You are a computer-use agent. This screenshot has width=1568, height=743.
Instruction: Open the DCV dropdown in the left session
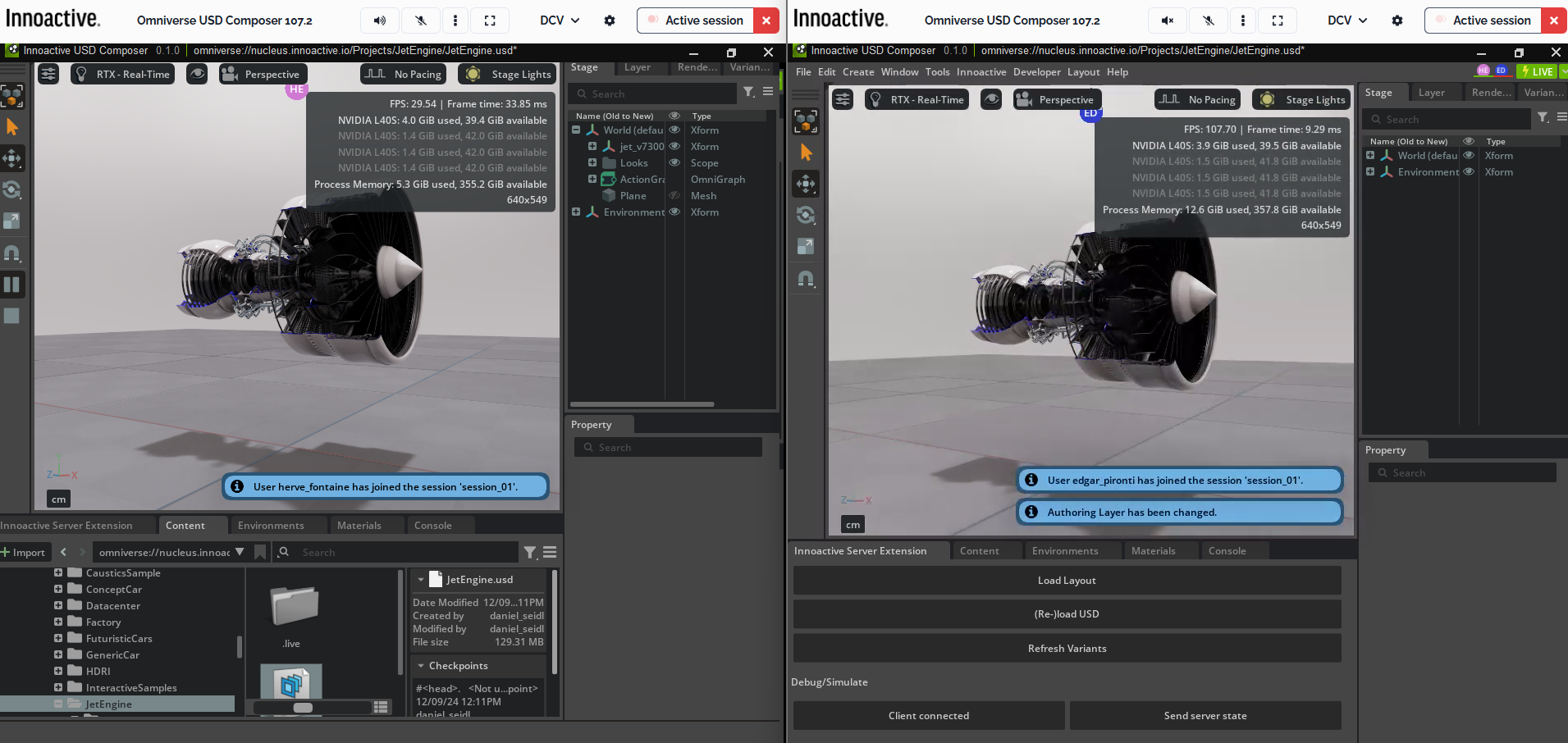[x=560, y=21]
